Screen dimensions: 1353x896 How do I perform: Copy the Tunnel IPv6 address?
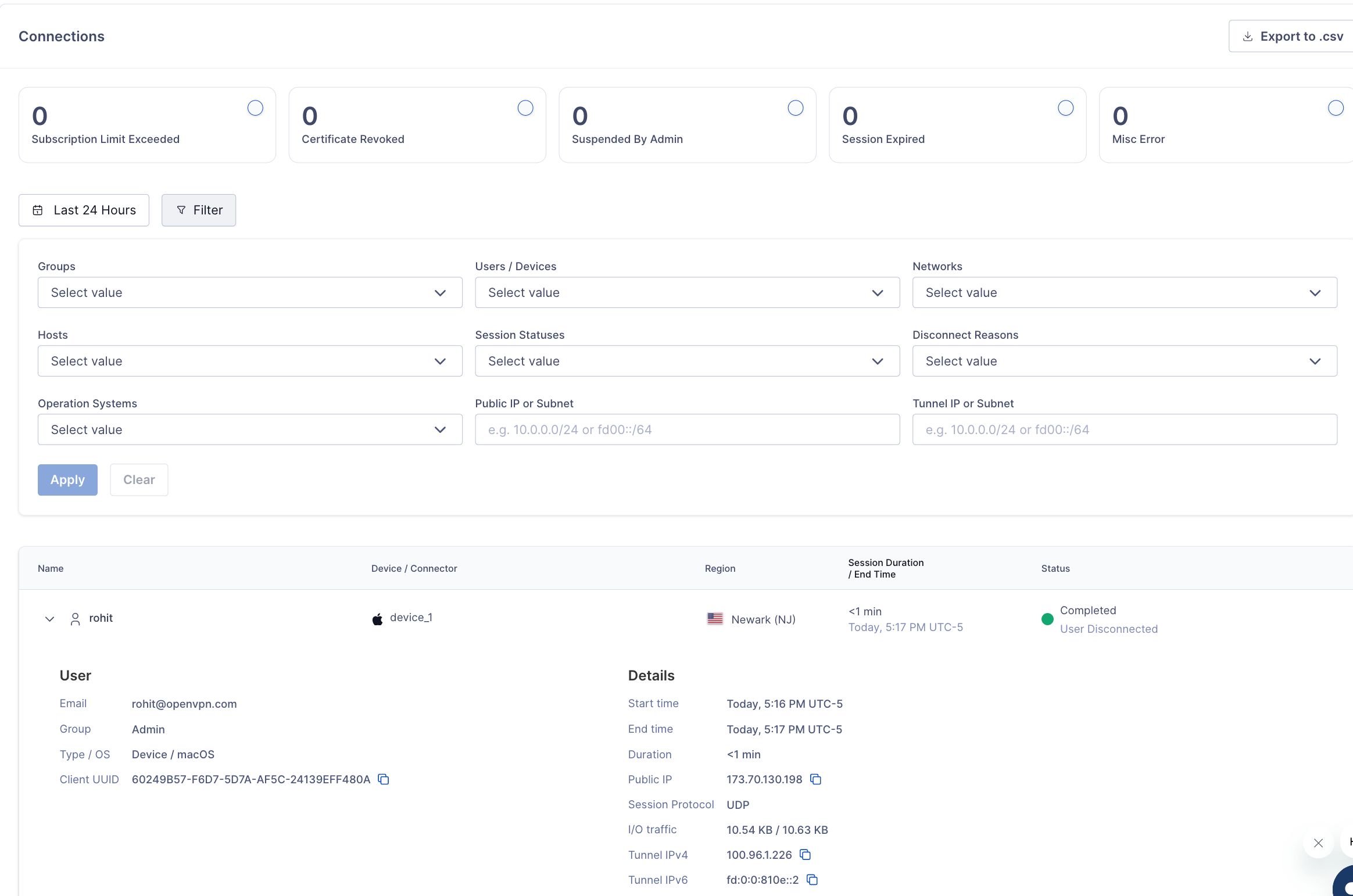(x=811, y=880)
